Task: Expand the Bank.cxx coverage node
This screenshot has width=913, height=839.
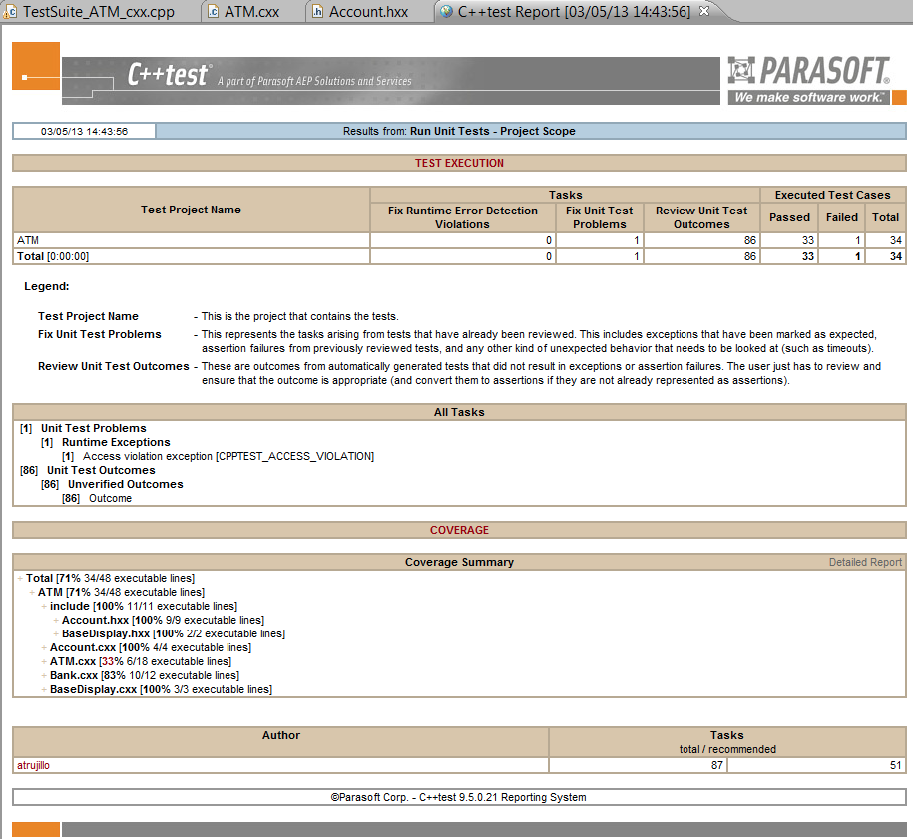Action: (x=44, y=675)
